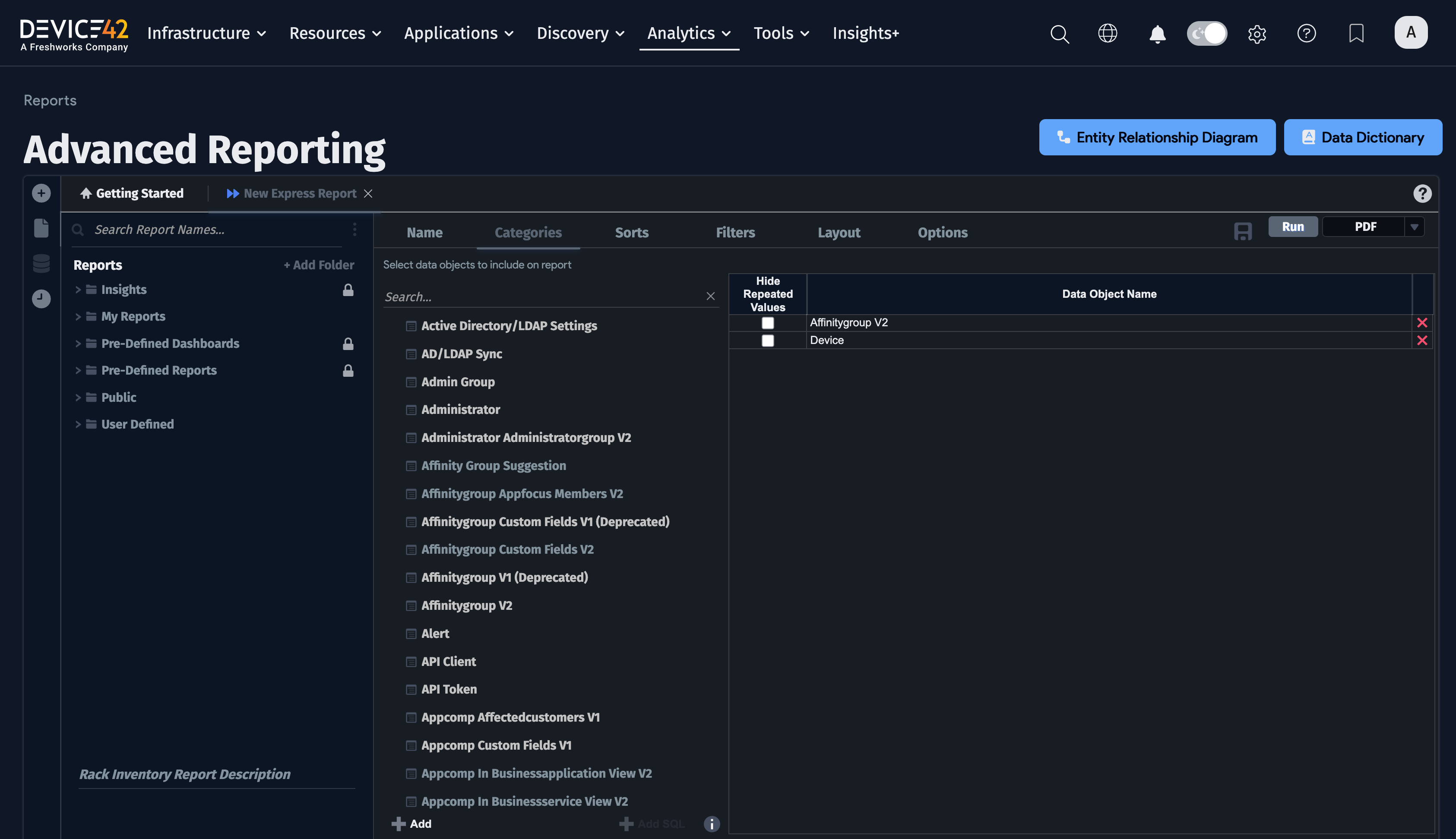The image size is (1456, 839).
Task: Expand the Public folder
Action: point(78,397)
